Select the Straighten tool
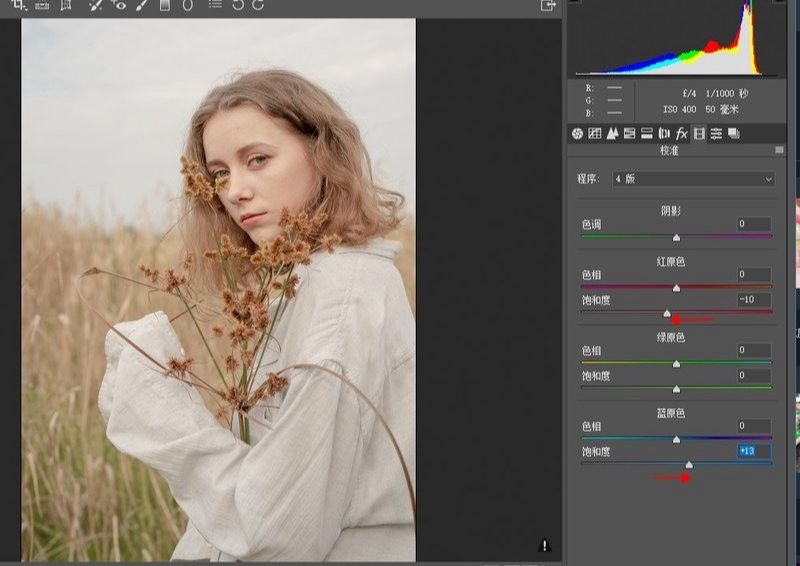Viewport: 800px width, 566px height. point(42,5)
